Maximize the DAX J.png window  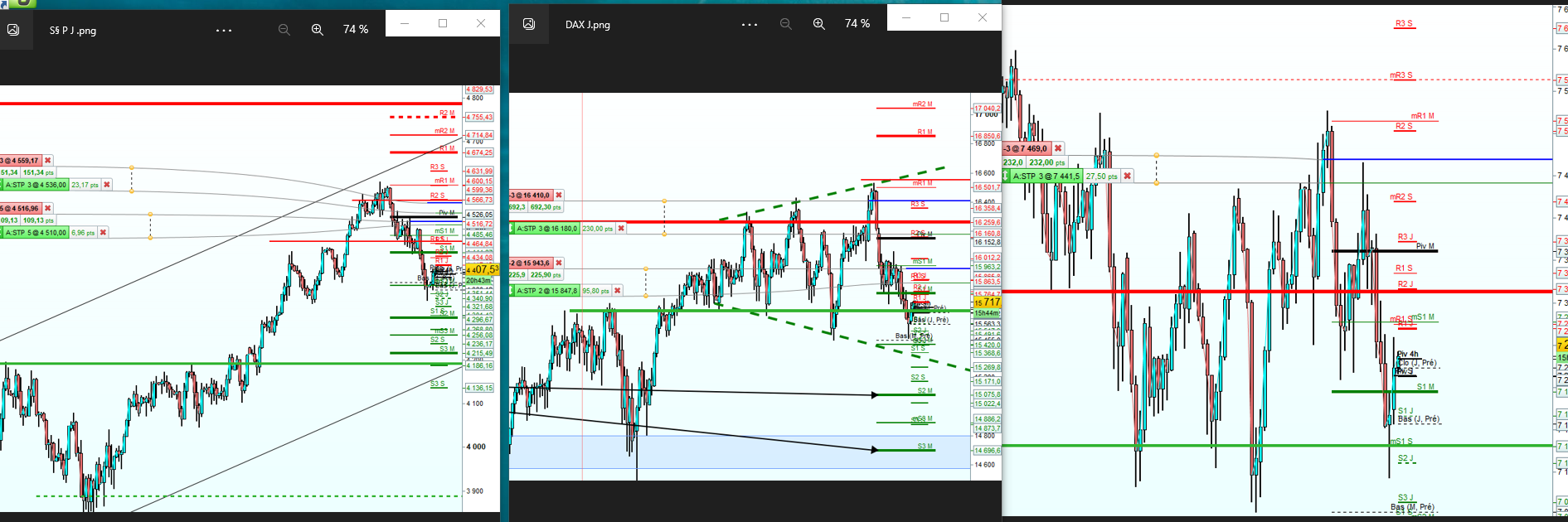[944, 17]
